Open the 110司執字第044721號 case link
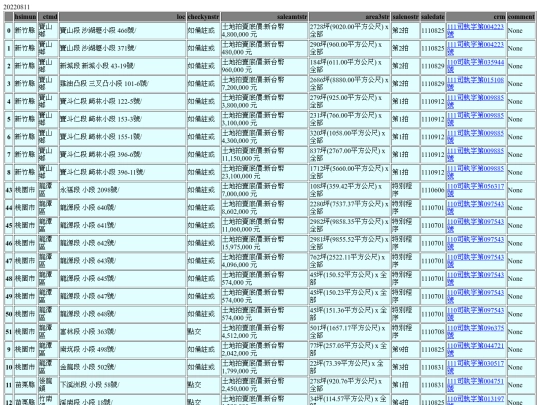 475,350
